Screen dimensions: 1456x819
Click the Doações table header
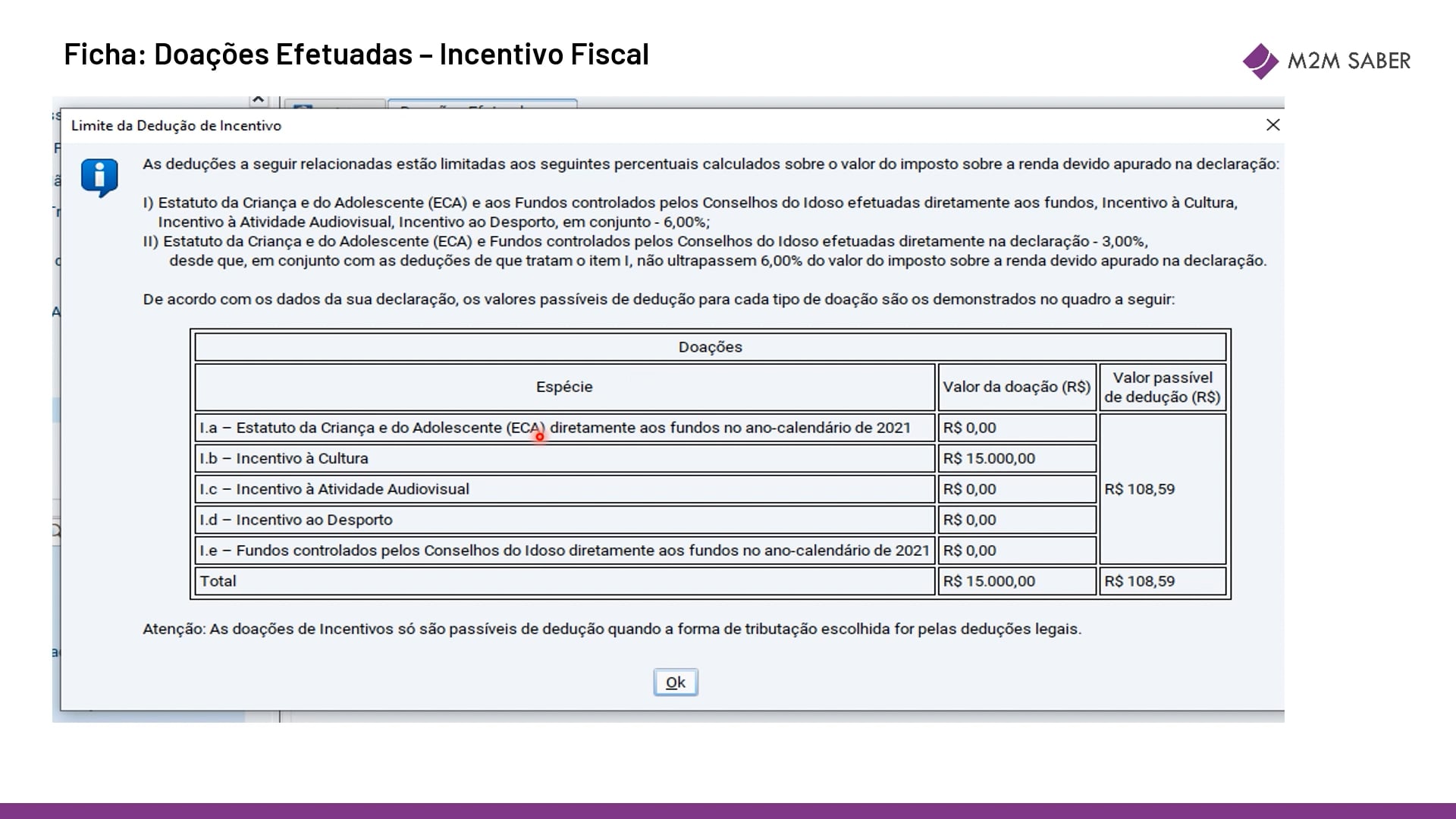[711, 347]
